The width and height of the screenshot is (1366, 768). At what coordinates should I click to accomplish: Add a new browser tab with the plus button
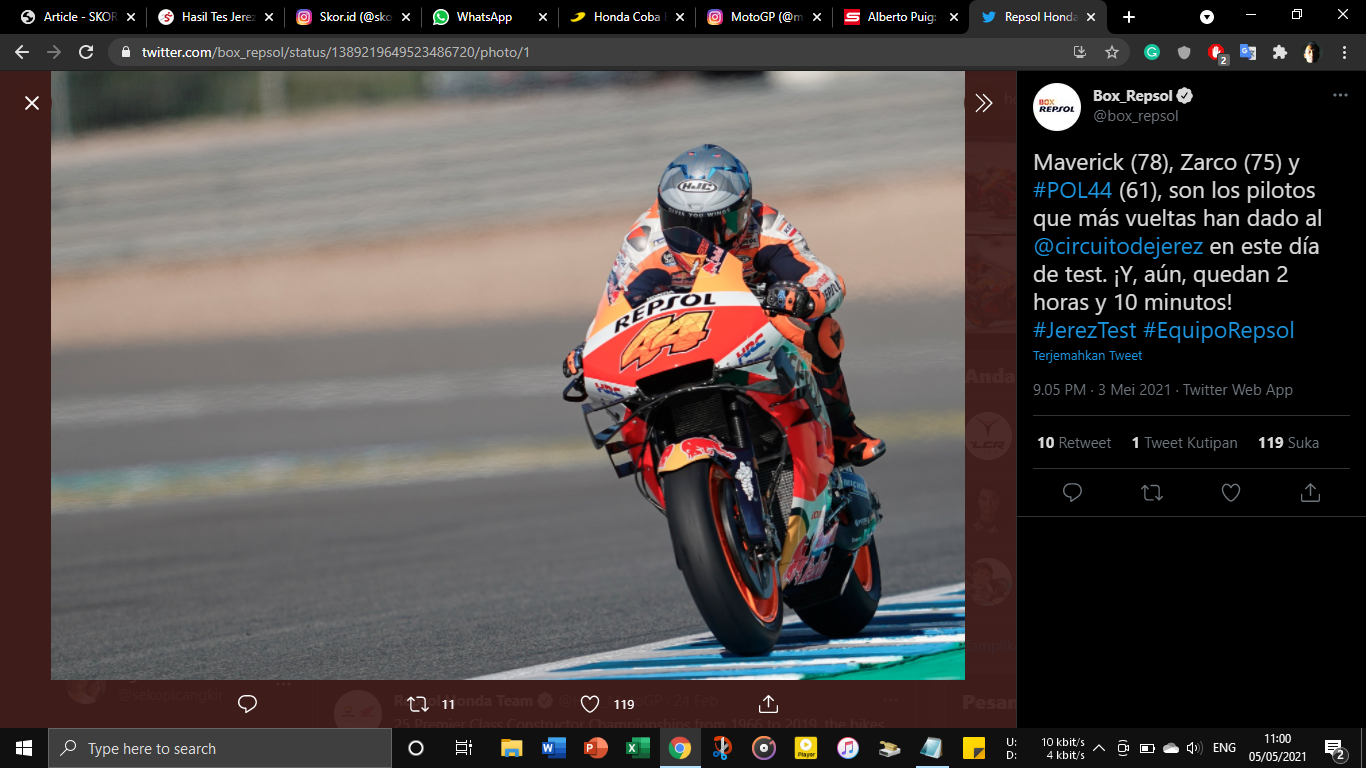1129,17
